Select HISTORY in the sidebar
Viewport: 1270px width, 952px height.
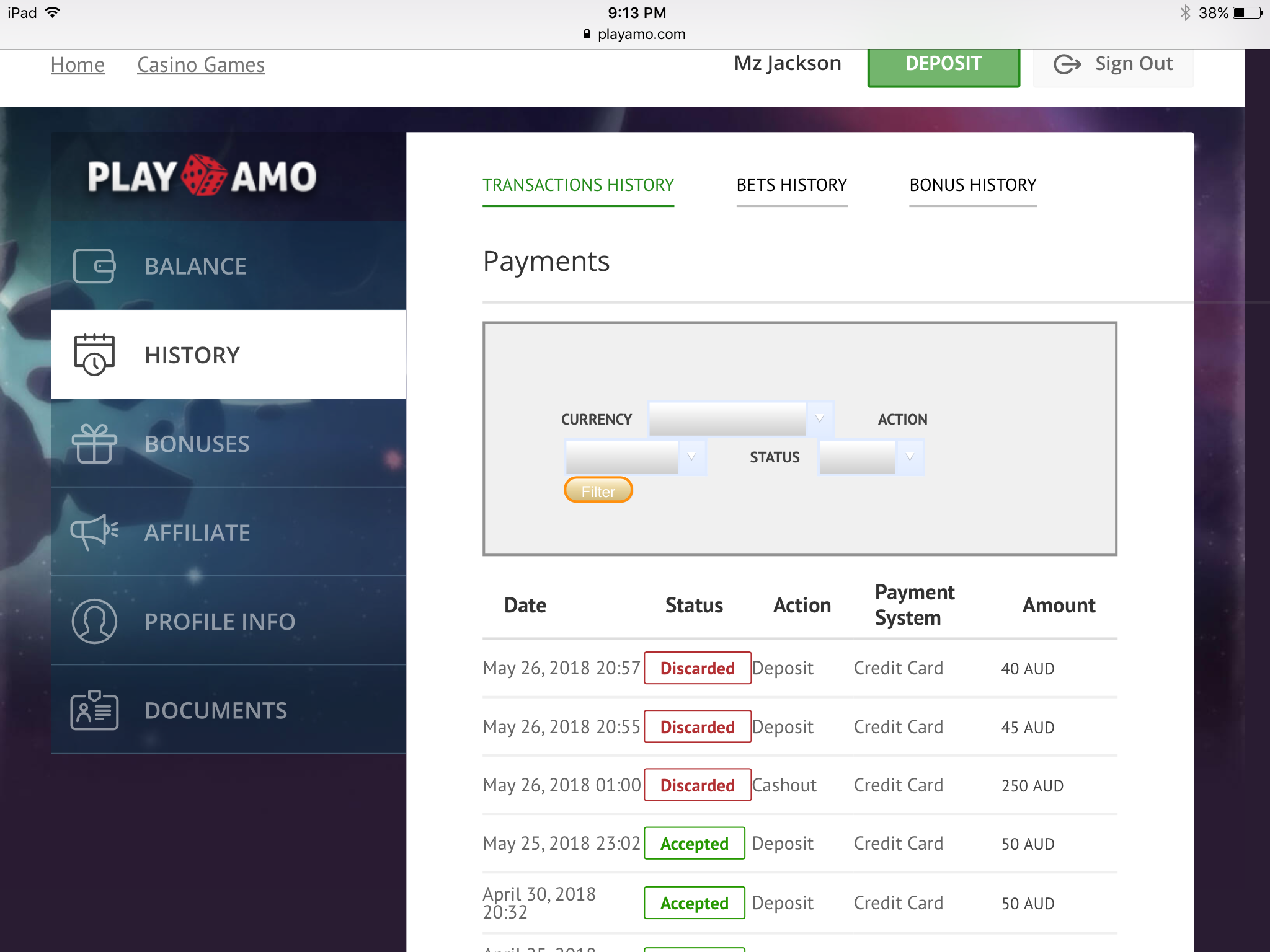228,355
